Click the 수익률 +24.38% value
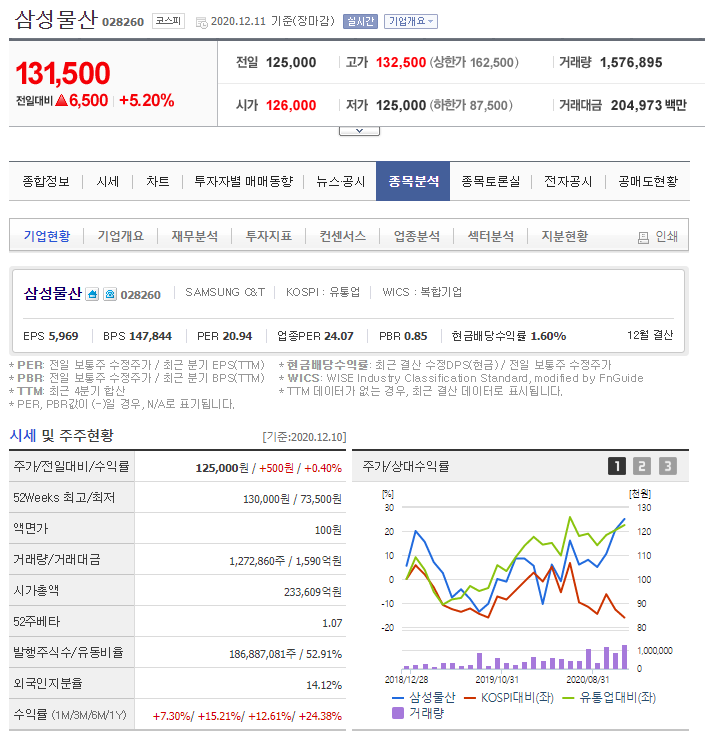 click(320, 716)
